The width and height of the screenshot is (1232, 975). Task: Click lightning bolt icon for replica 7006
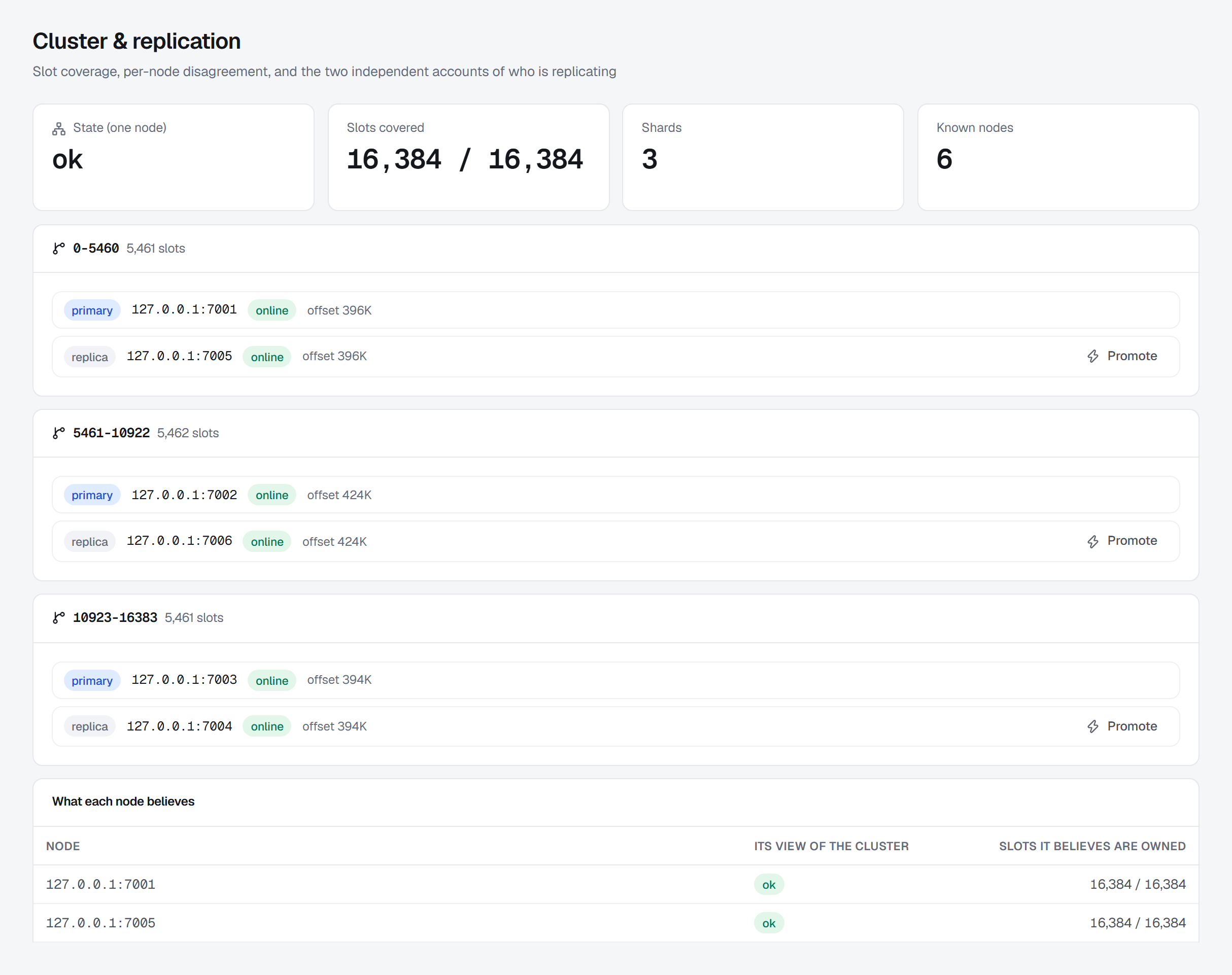click(x=1092, y=541)
